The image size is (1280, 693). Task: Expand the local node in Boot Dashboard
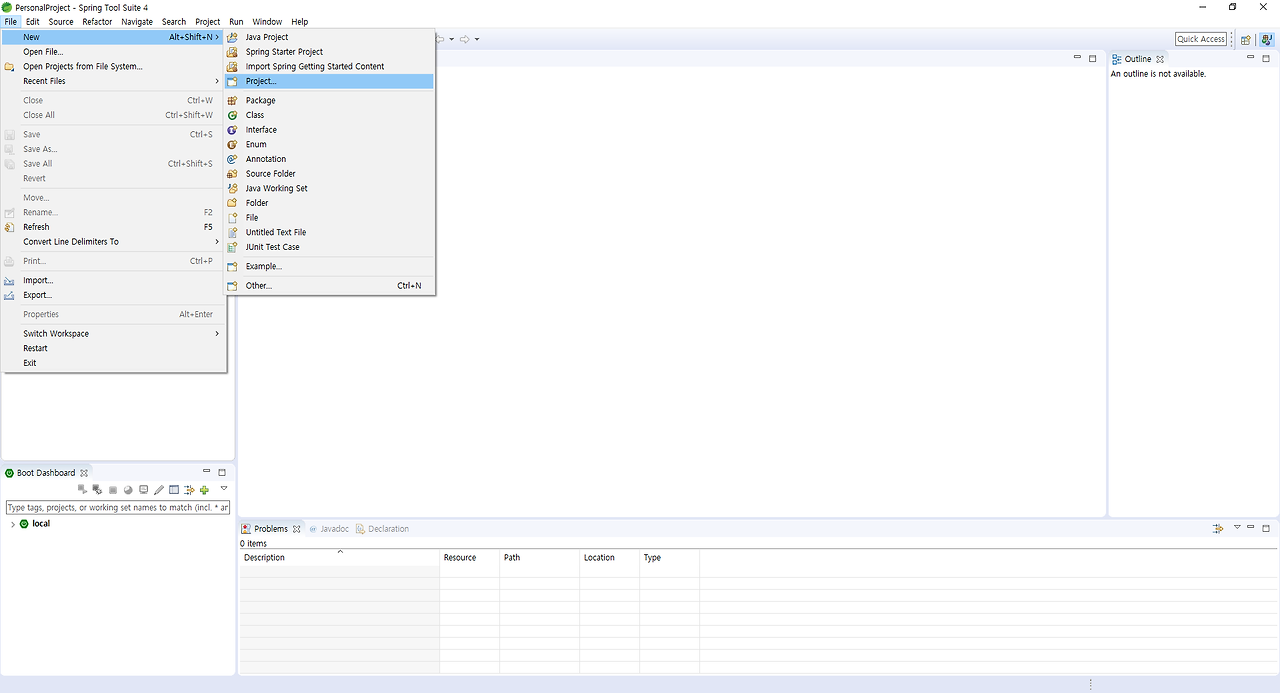(x=12, y=524)
